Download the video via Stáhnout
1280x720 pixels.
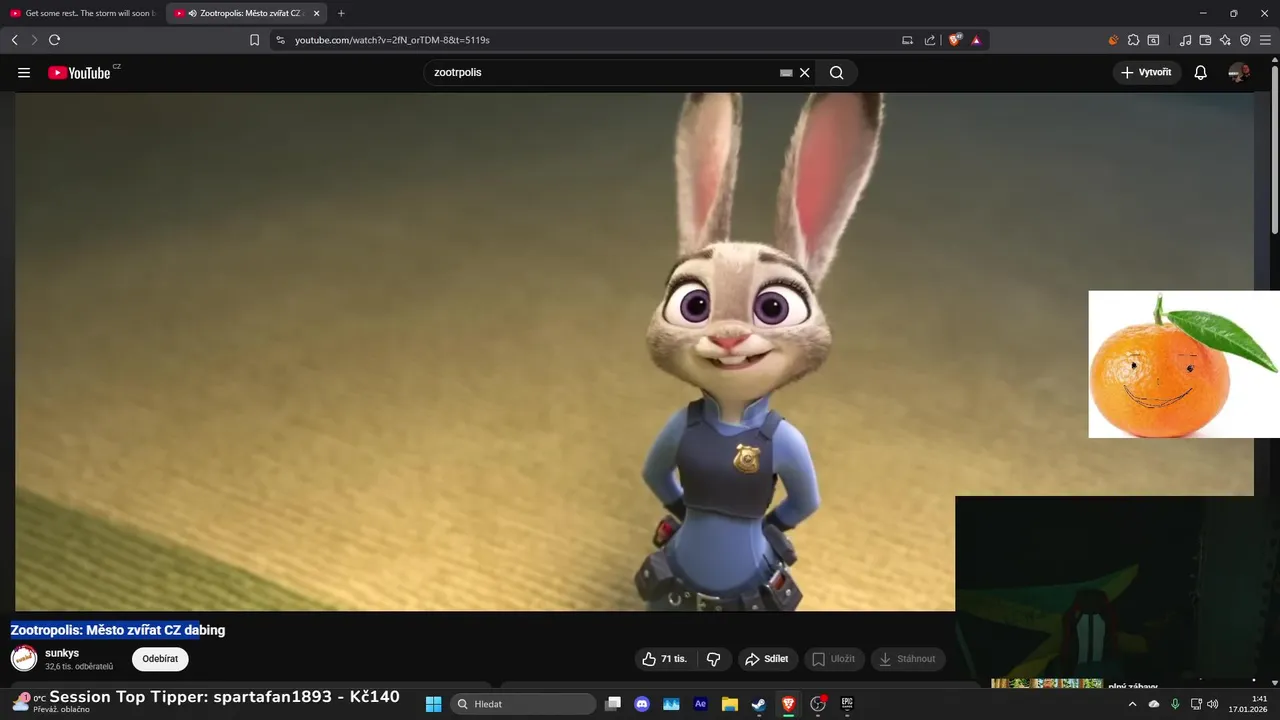pos(908,659)
